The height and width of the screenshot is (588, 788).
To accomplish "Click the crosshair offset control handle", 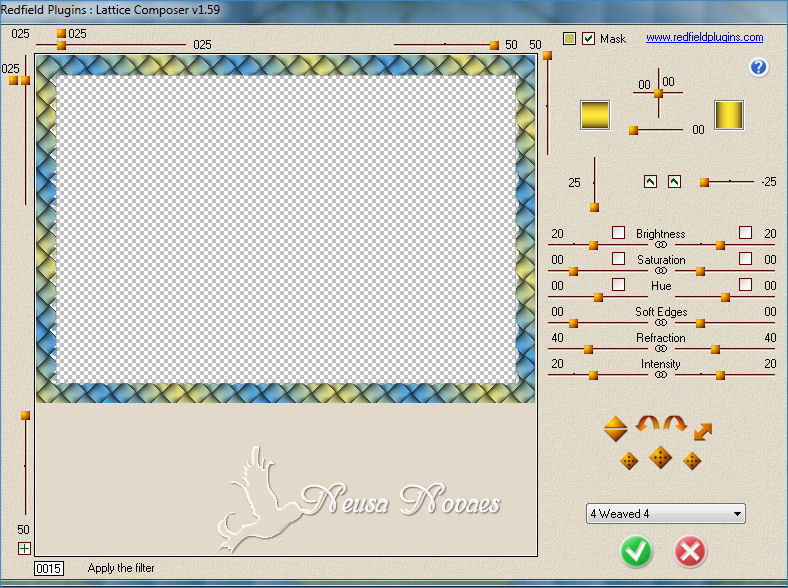I will (658, 93).
